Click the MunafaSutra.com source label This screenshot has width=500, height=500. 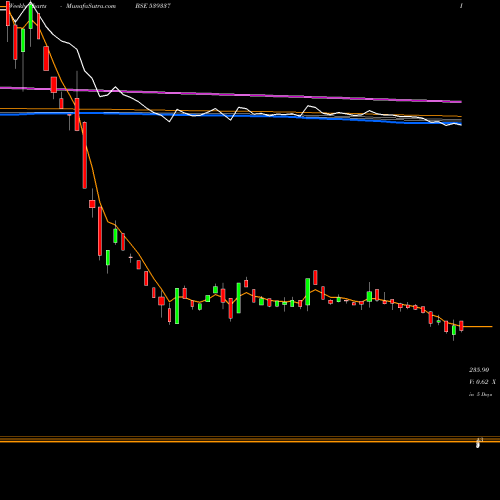(91, 6)
